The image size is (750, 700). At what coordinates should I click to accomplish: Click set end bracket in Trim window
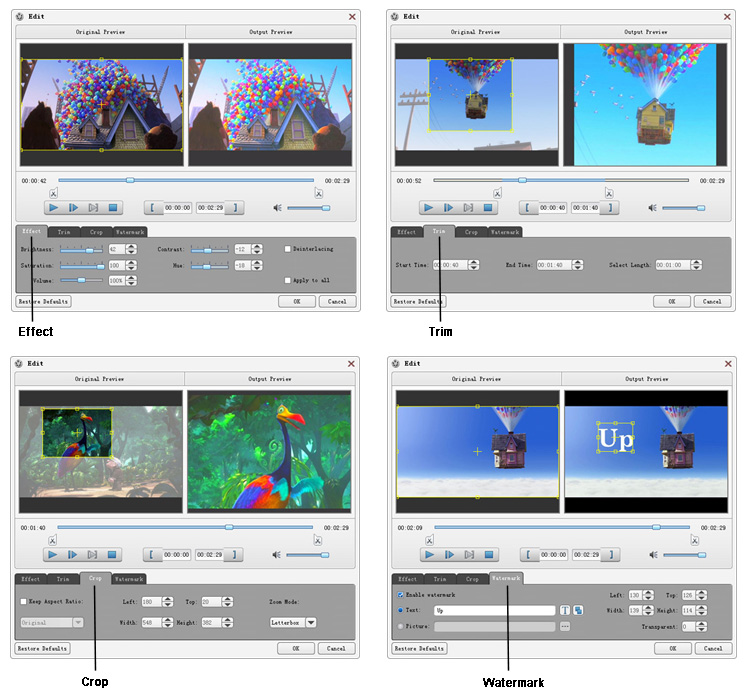point(610,208)
